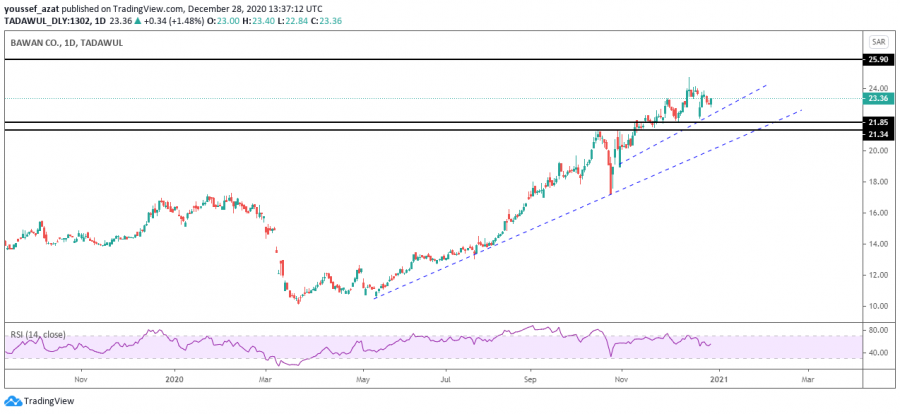Viewport: 900px width, 414px height.
Task: Click the SAR currency label
Action: click(x=878, y=42)
